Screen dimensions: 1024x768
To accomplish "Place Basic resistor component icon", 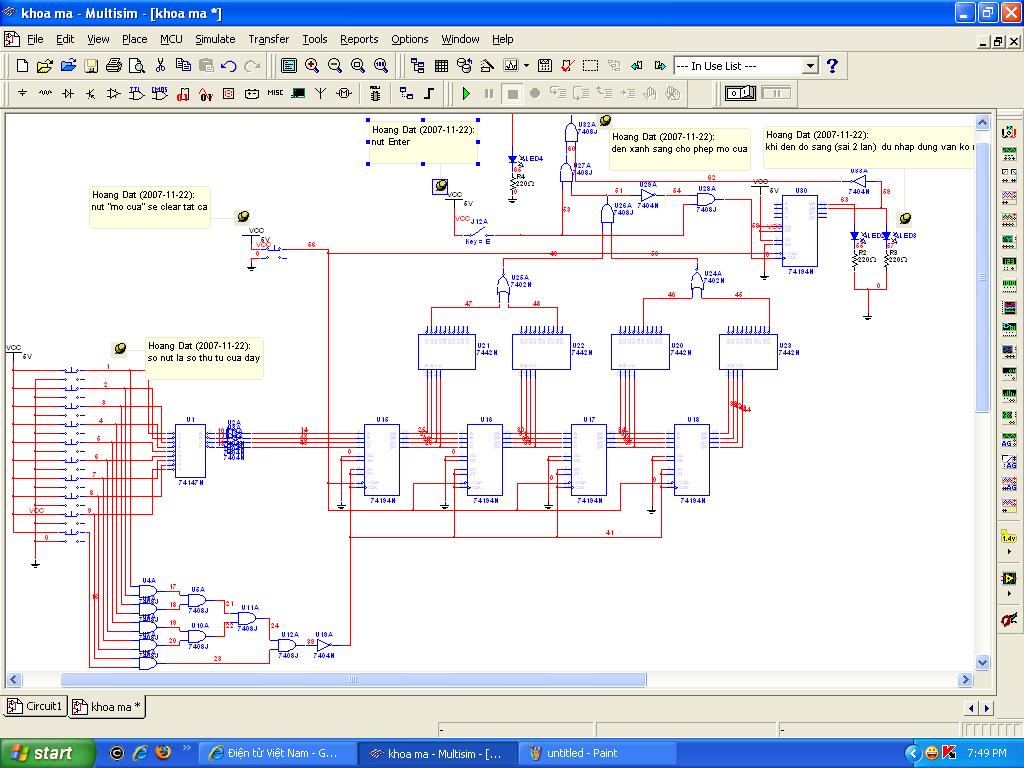I will (45, 93).
